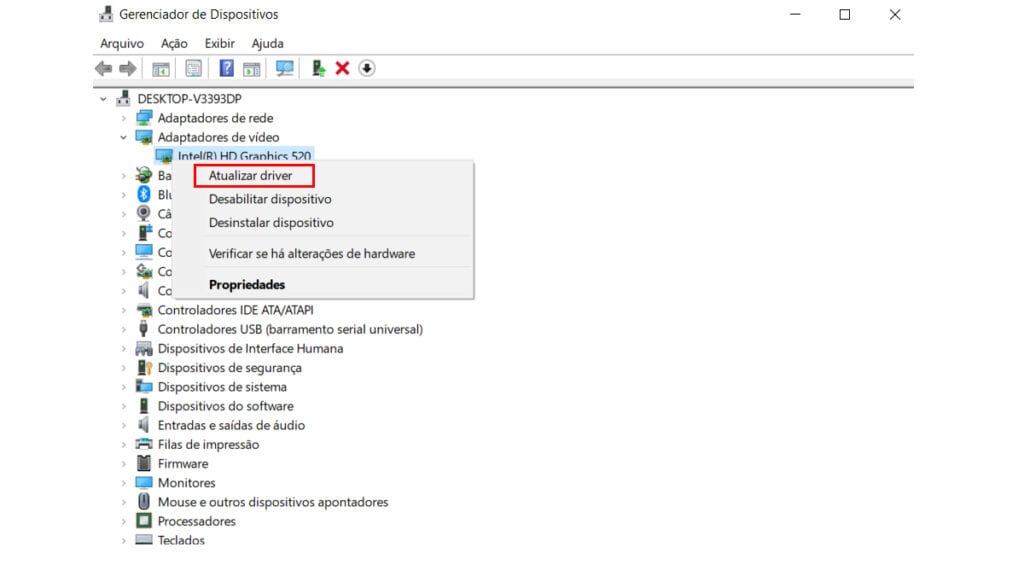Click the mouse devices icon

coord(144,502)
